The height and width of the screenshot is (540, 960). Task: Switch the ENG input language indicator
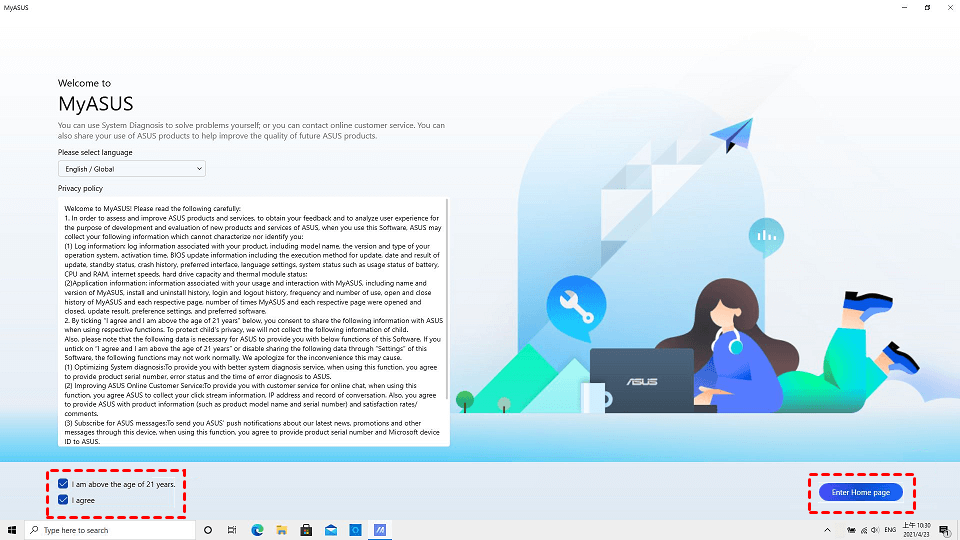pos(890,530)
